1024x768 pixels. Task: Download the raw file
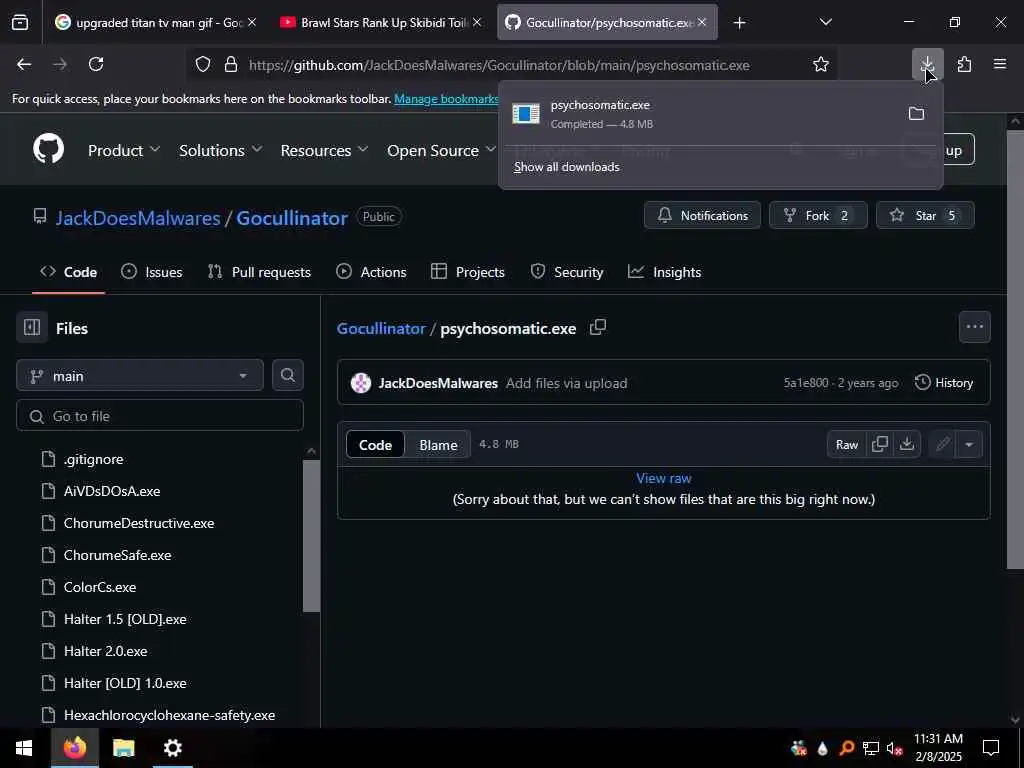[x=906, y=444]
